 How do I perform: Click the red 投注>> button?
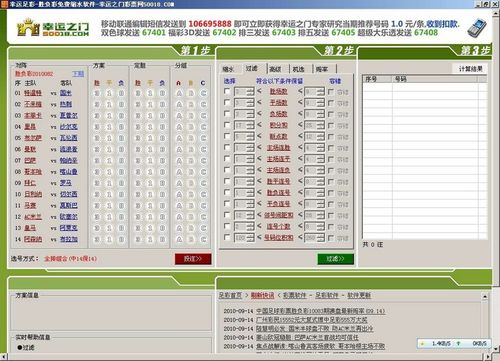click(193, 259)
